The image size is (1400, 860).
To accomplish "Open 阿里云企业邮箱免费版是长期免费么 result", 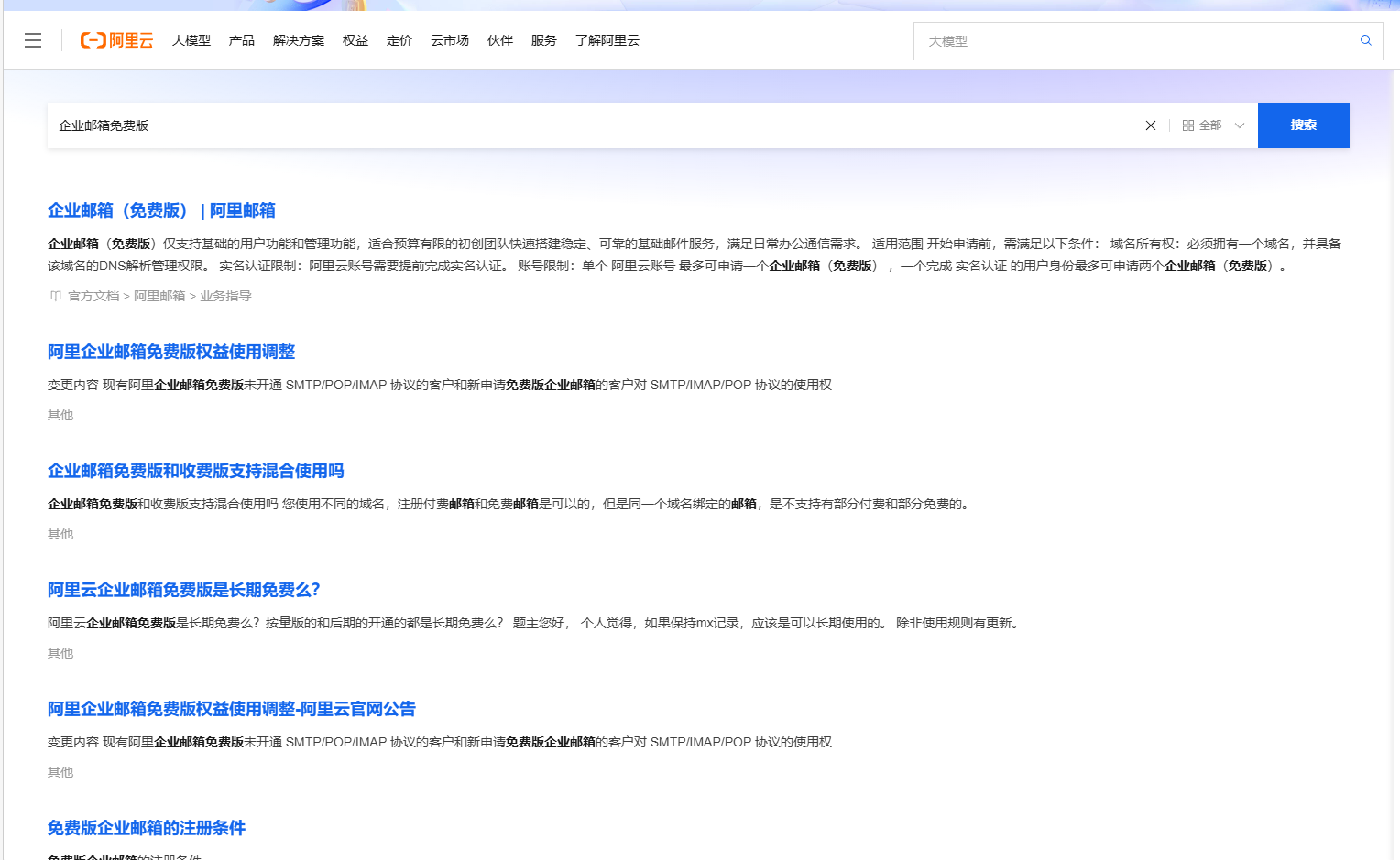I will tap(183, 590).
